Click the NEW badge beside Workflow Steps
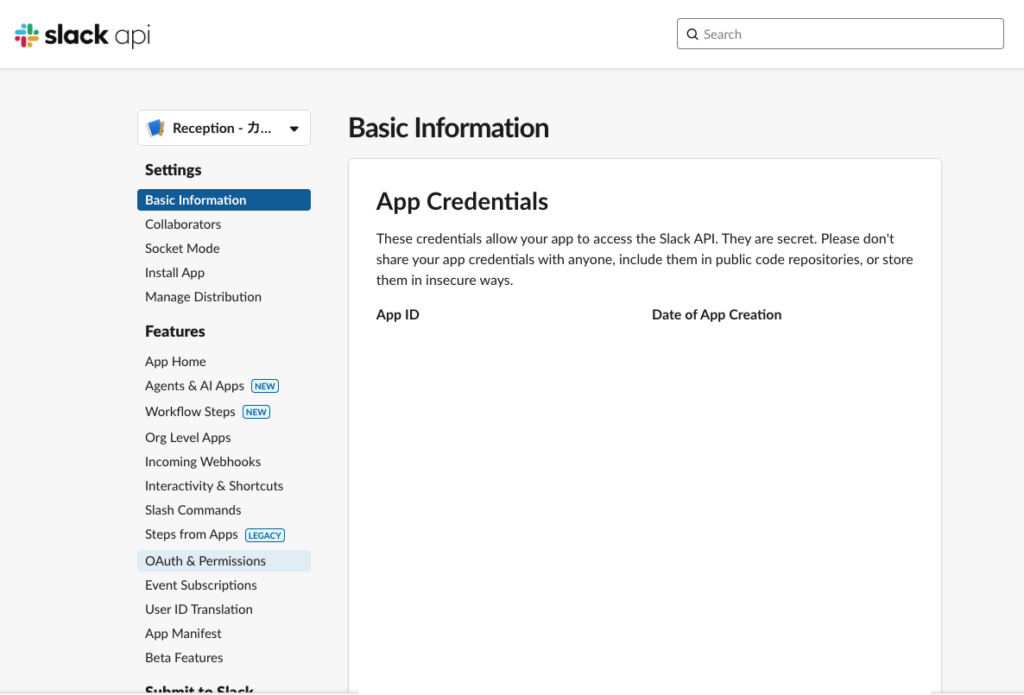Screen dimensions: 1024x695 pyautogui.click(x=256, y=412)
